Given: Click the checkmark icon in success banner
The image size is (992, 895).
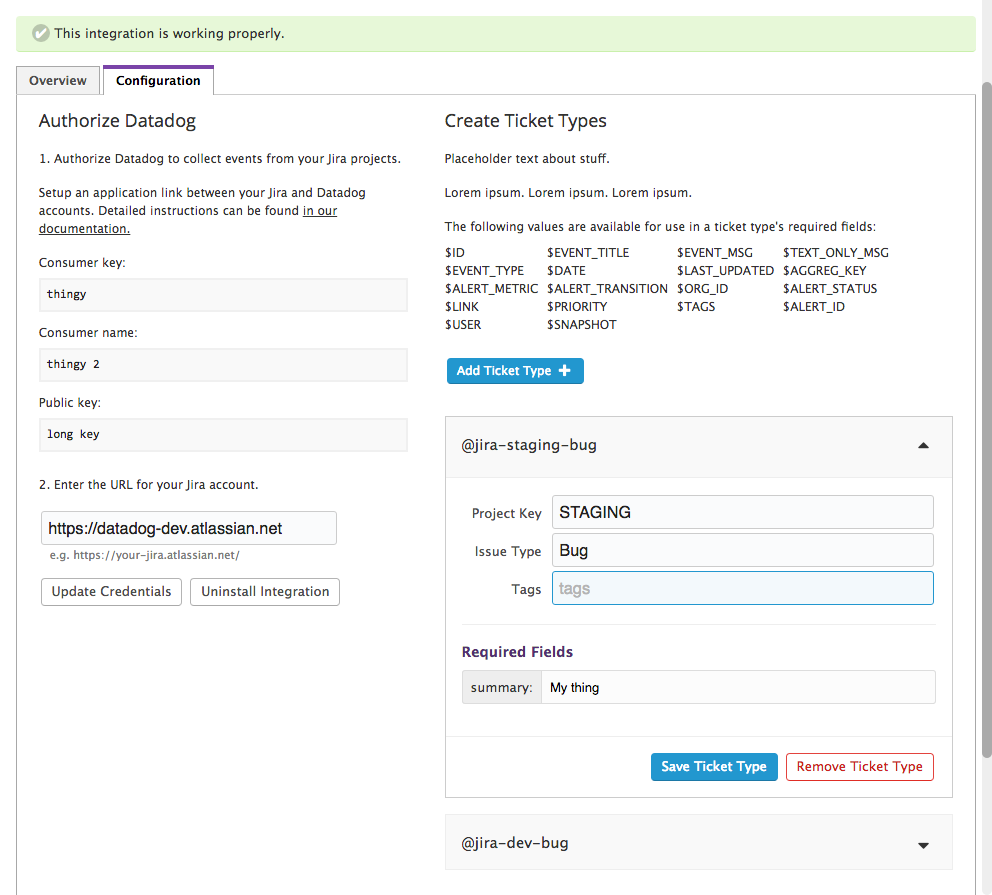Looking at the screenshot, I should [x=39, y=33].
